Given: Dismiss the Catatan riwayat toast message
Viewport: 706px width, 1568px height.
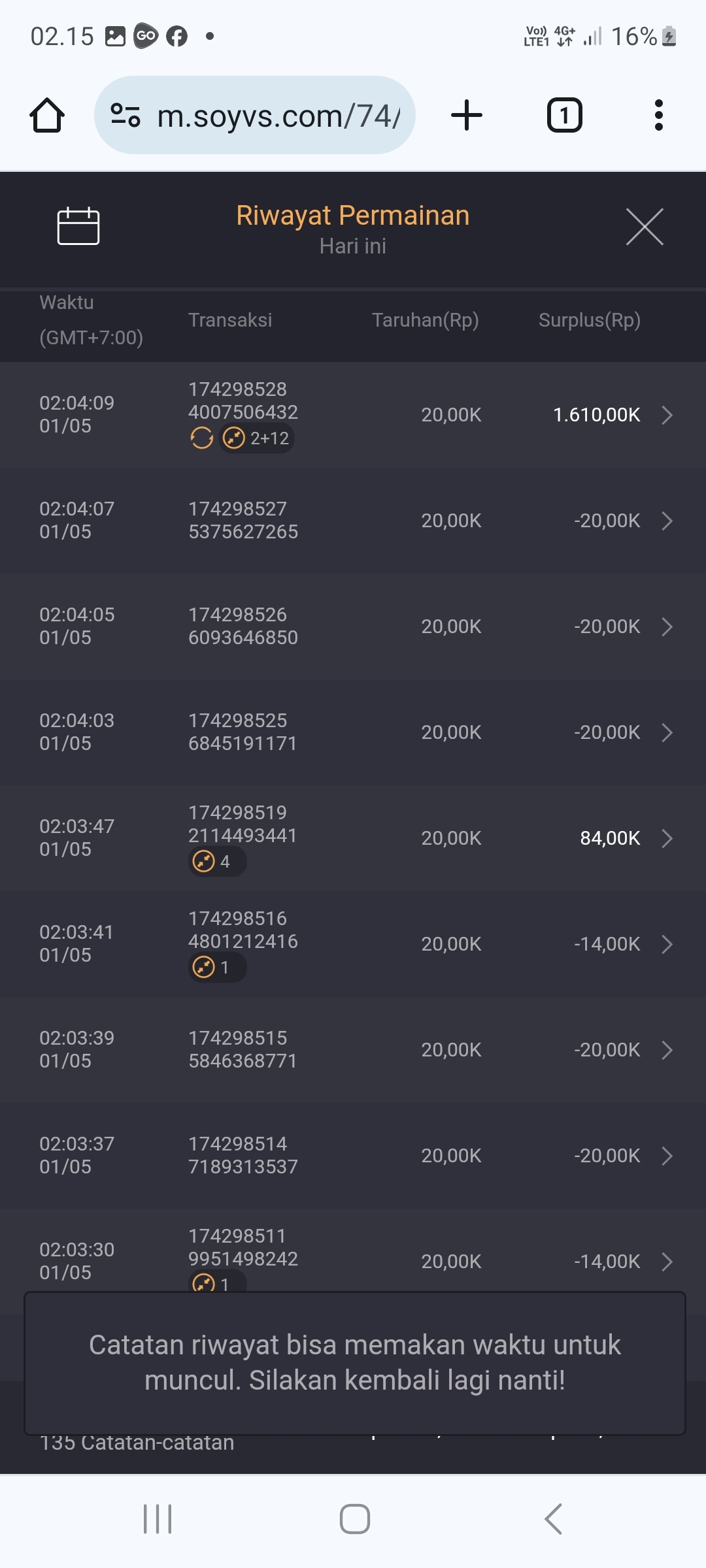Looking at the screenshot, I should click(x=354, y=1362).
